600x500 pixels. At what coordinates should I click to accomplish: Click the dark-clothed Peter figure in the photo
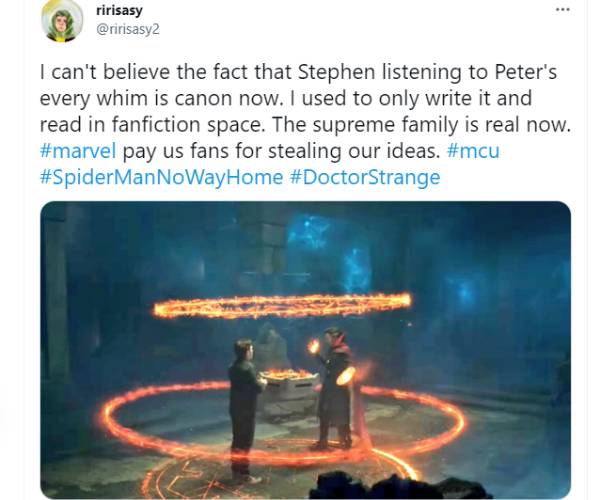[x=245, y=409]
